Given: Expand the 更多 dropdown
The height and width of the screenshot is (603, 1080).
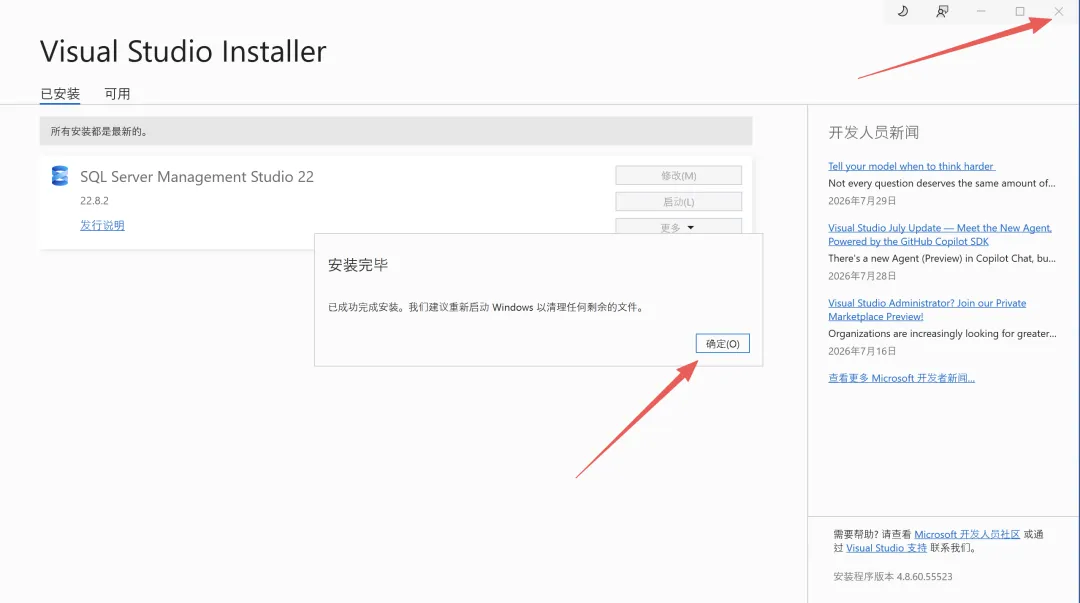Looking at the screenshot, I should pos(678,227).
